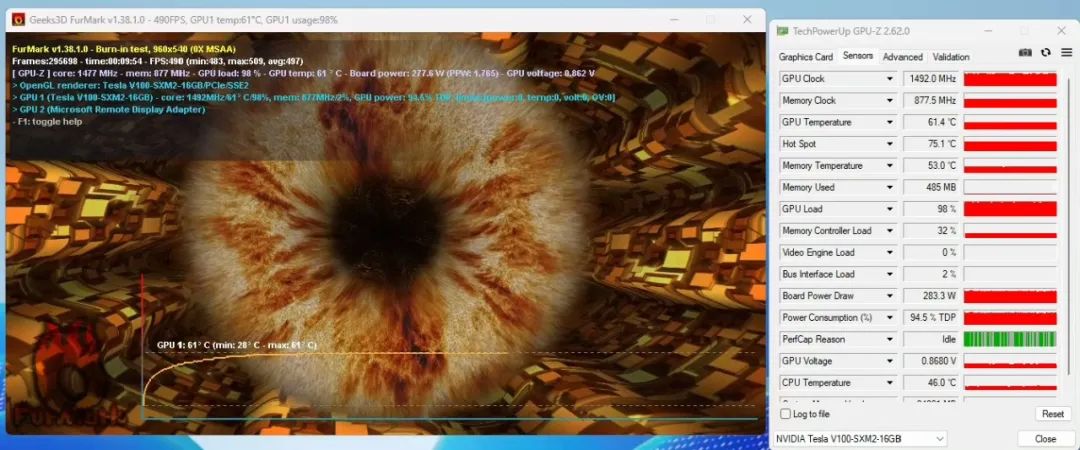Image resolution: width=1080 pixels, height=450 pixels.
Task: Enable the Log to file checkbox
Action: [x=786, y=413]
